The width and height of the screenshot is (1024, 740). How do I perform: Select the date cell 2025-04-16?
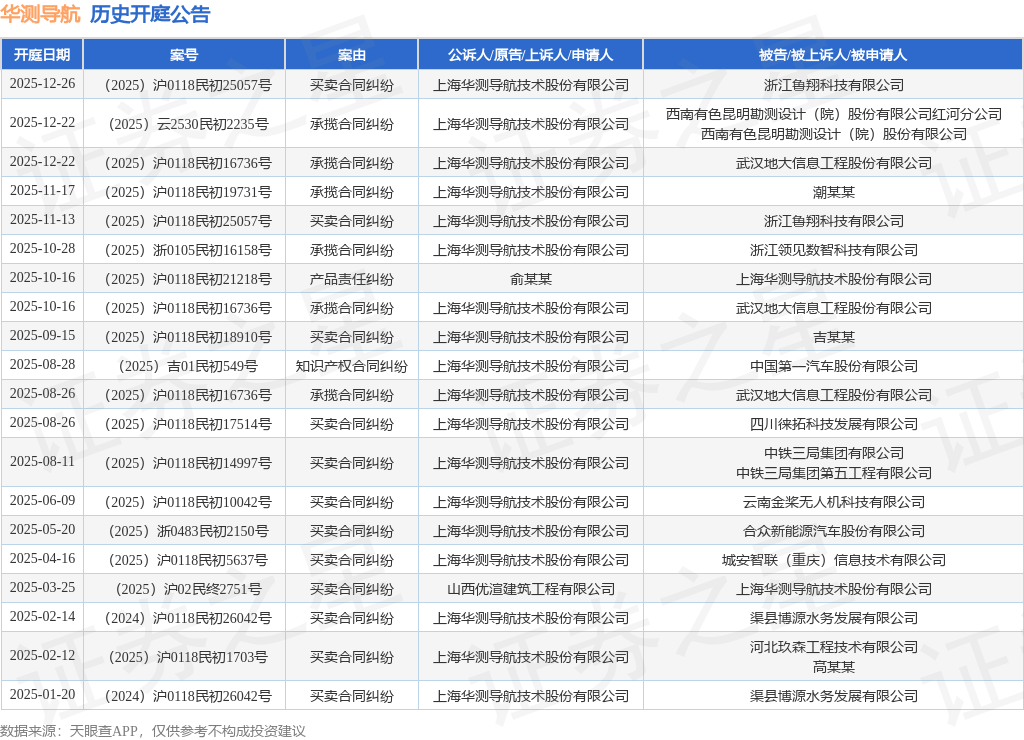tap(42, 558)
